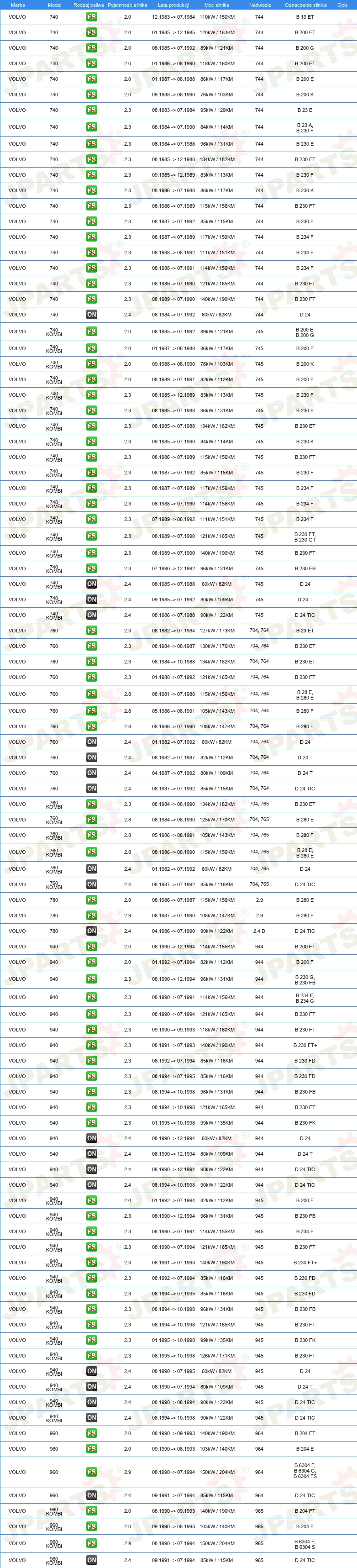357x1568 pixels.
Task: Click diesel ON icon in 740 KOMBI D 24 TIC row
Action: click(91, 615)
